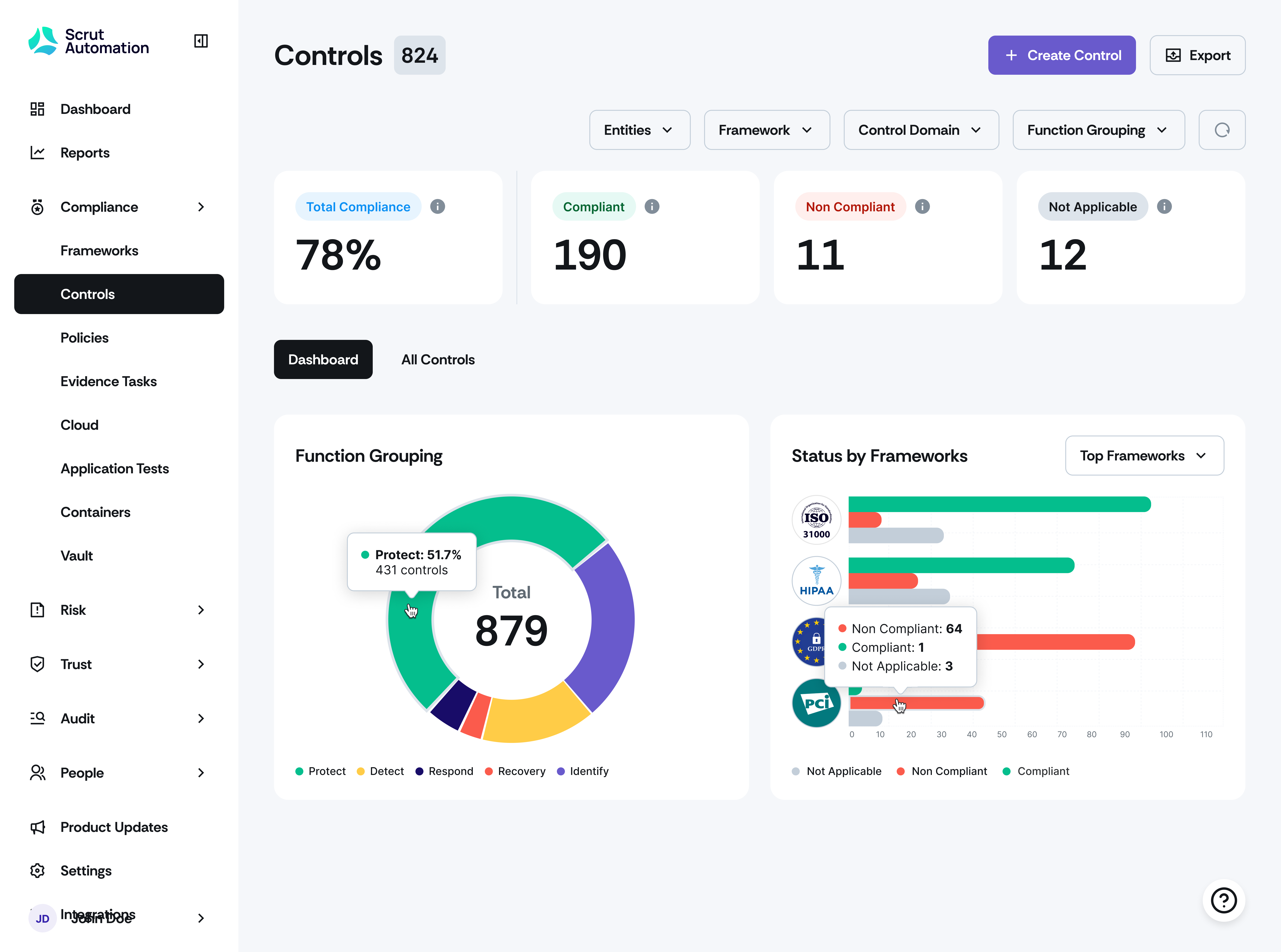Click the Compliance shield-clock icon
Image resolution: width=1281 pixels, height=952 pixels.
[37, 206]
